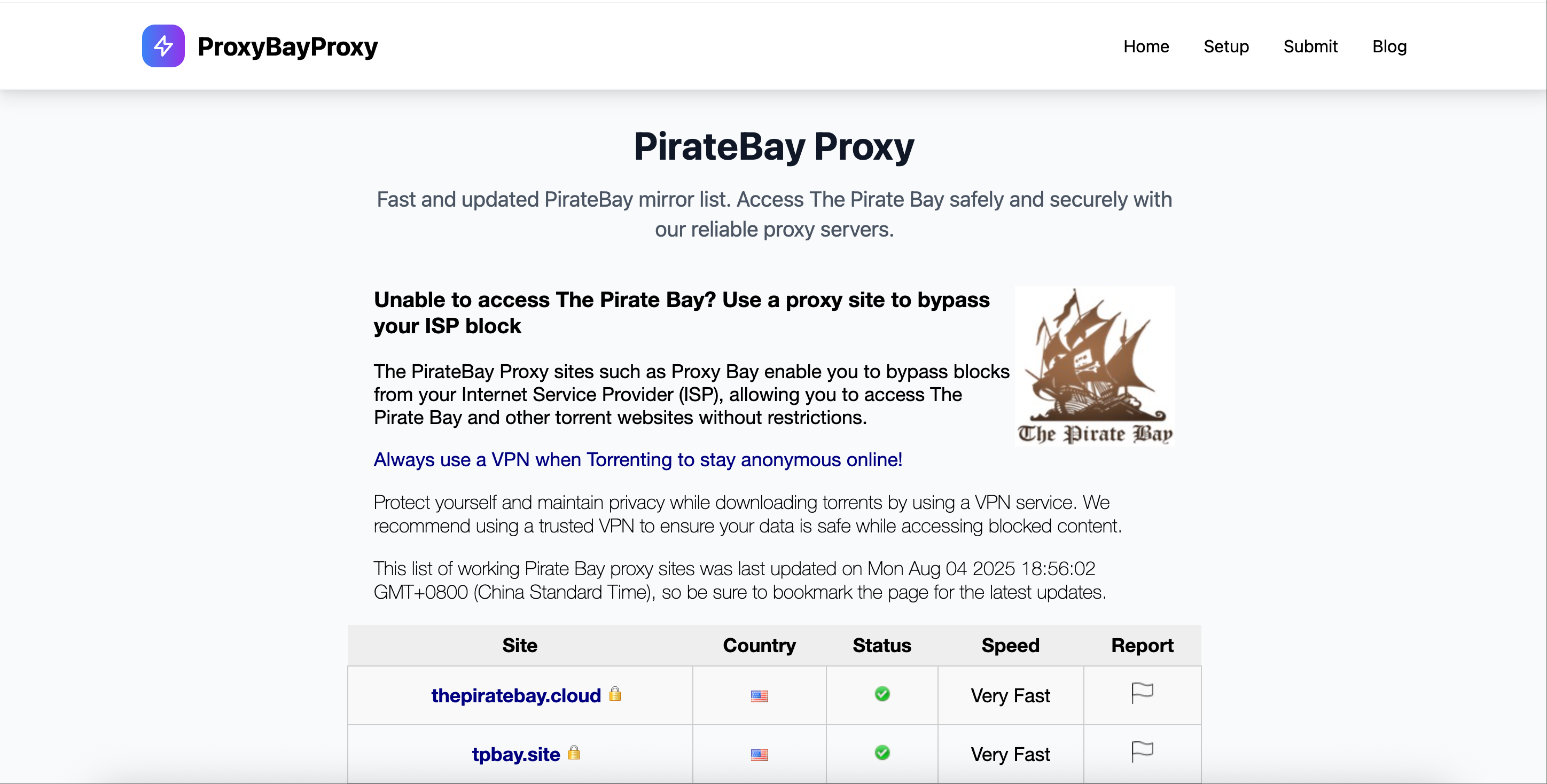Screen dimensions: 1547x784
Task: Click the 'Unable to access The Pirate Bay?' heading
Action: point(682,313)
